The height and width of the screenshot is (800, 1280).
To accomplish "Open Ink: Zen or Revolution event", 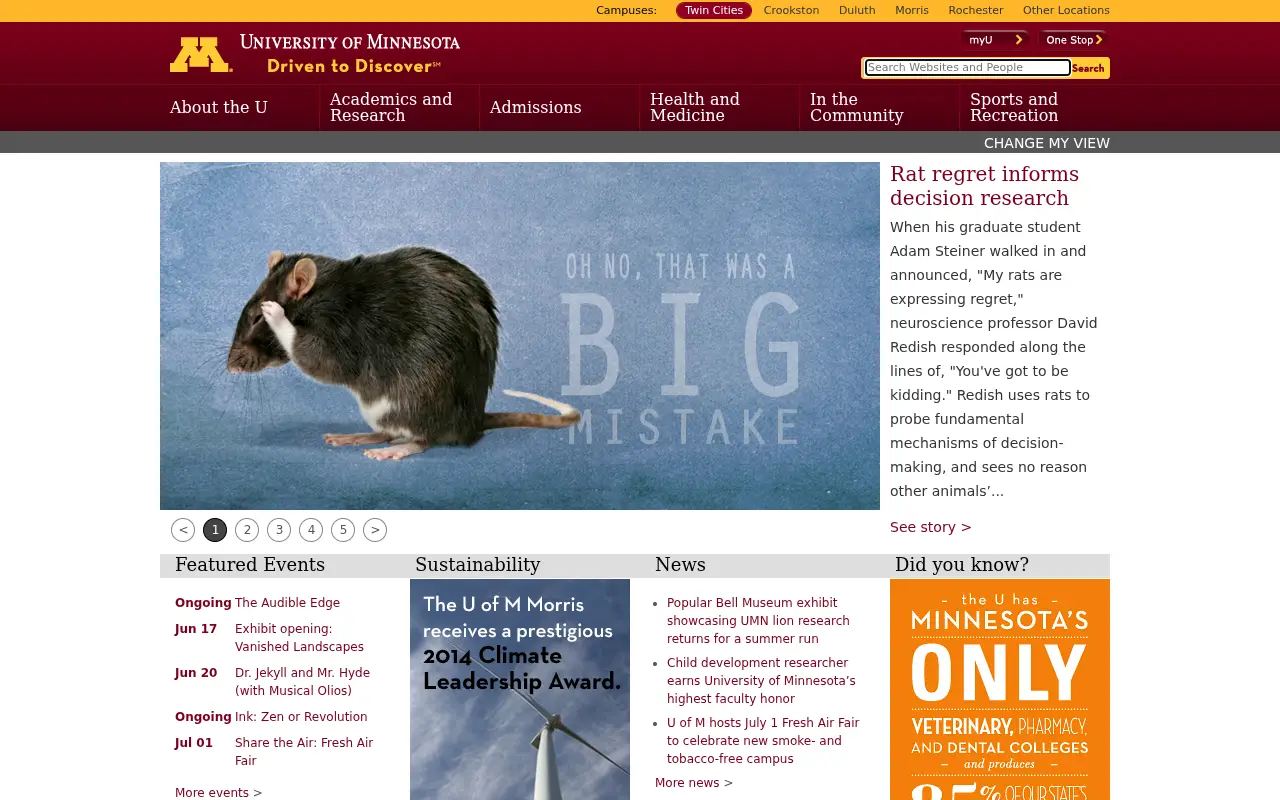I will 301,717.
